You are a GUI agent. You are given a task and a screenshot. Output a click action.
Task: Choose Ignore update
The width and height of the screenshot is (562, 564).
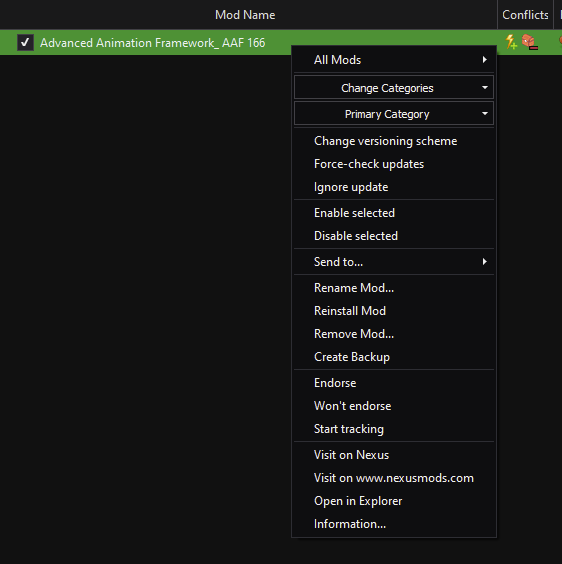click(x=394, y=187)
